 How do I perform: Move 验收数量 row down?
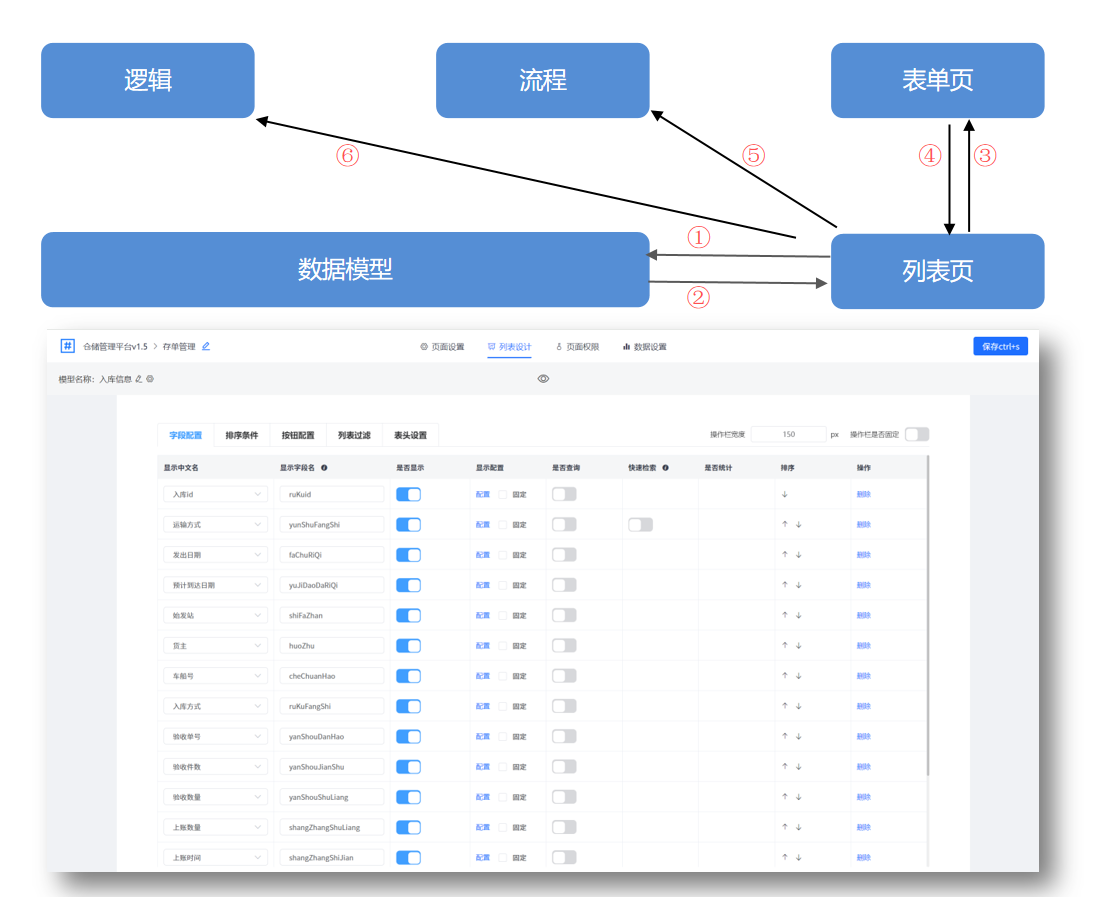(x=798, y=796)
